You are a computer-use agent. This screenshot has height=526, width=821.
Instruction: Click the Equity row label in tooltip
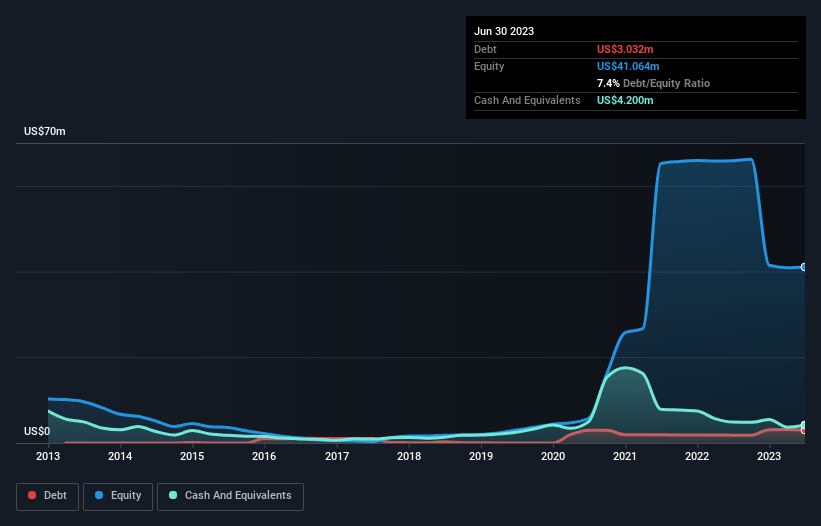489,66
